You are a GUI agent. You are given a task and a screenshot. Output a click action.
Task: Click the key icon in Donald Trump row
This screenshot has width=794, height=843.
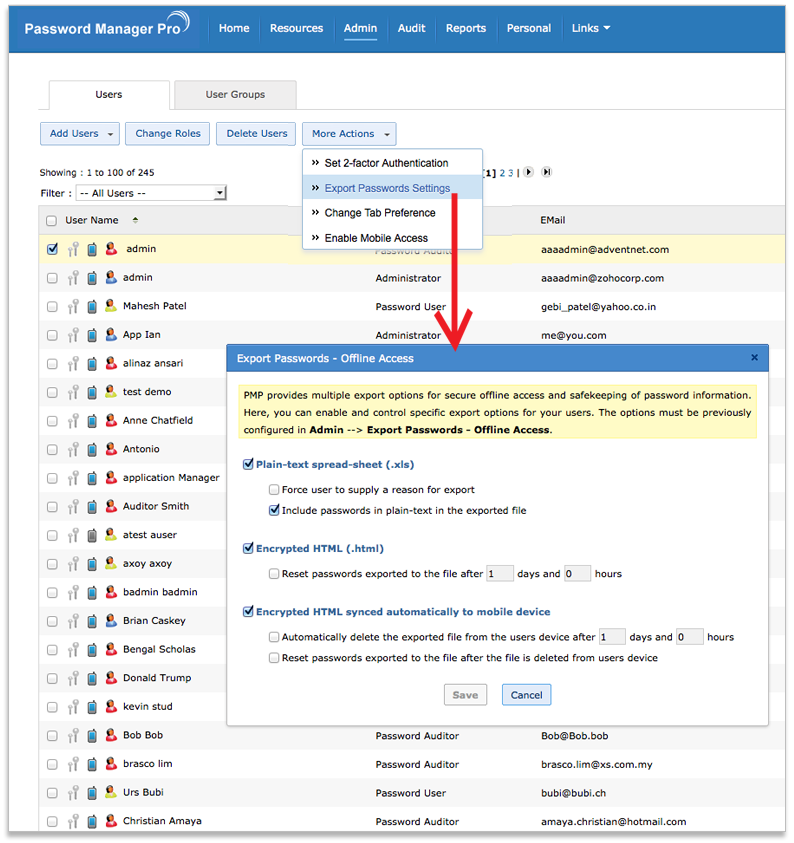tap(73, 678)
